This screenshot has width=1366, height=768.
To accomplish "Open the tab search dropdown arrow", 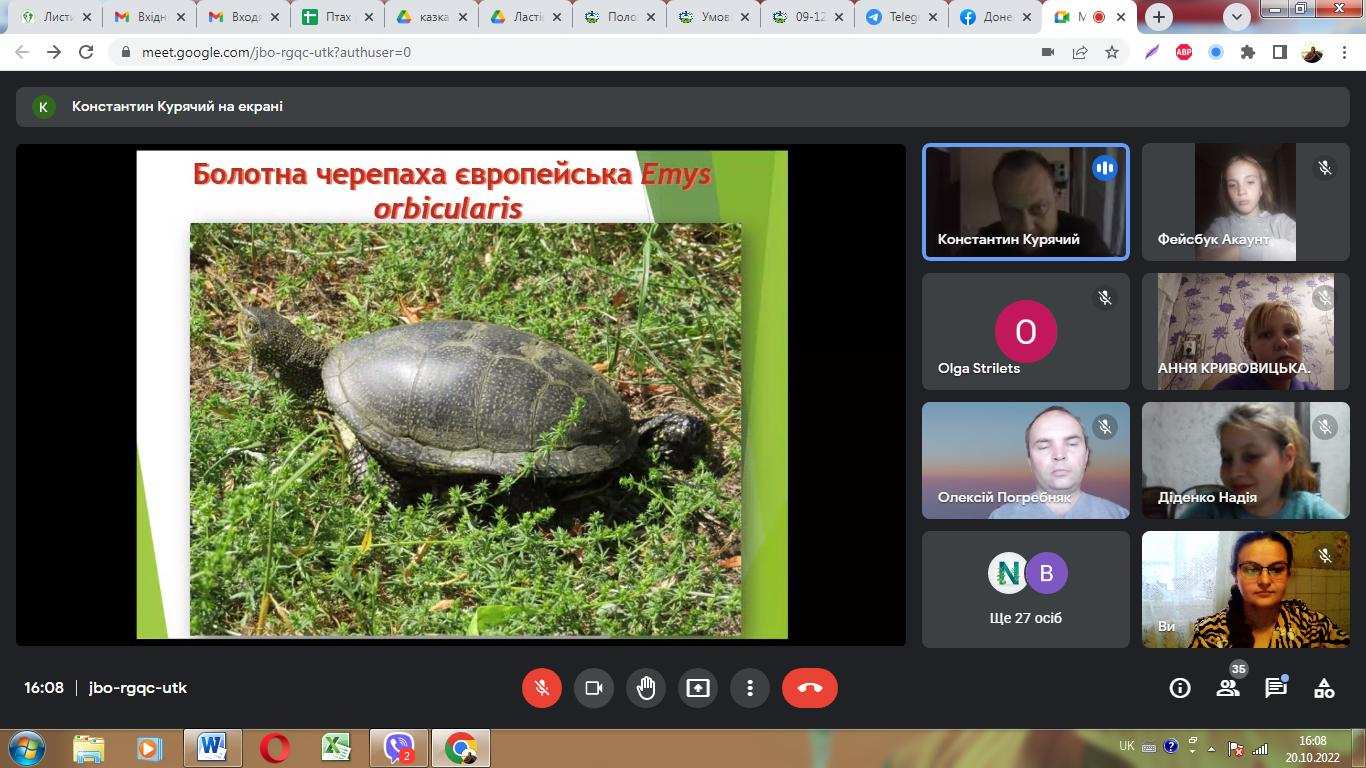I will click(1237, 17).
